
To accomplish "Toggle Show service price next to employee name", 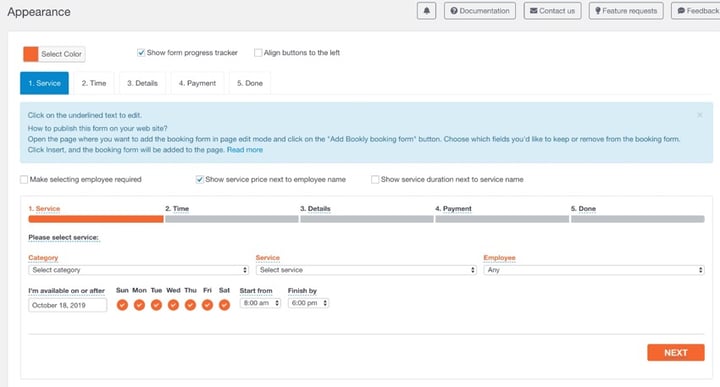I will pos(199,179).
